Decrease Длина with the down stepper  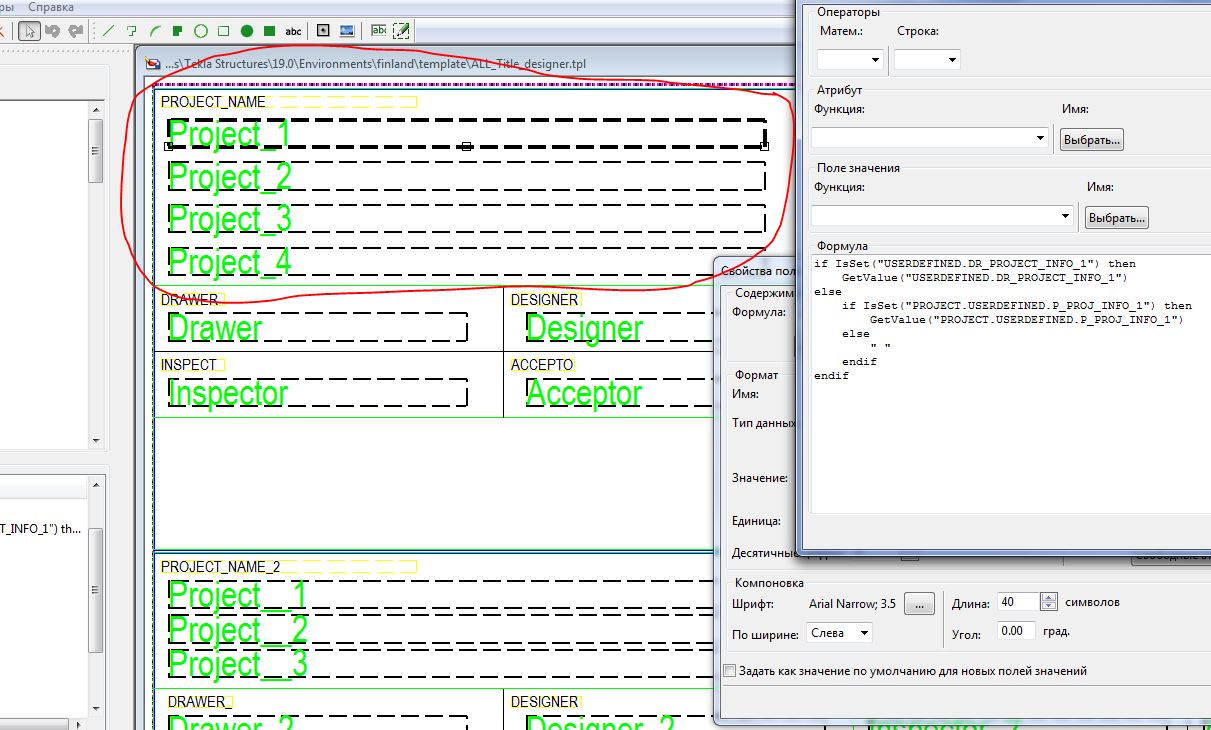pos(1048,607)
